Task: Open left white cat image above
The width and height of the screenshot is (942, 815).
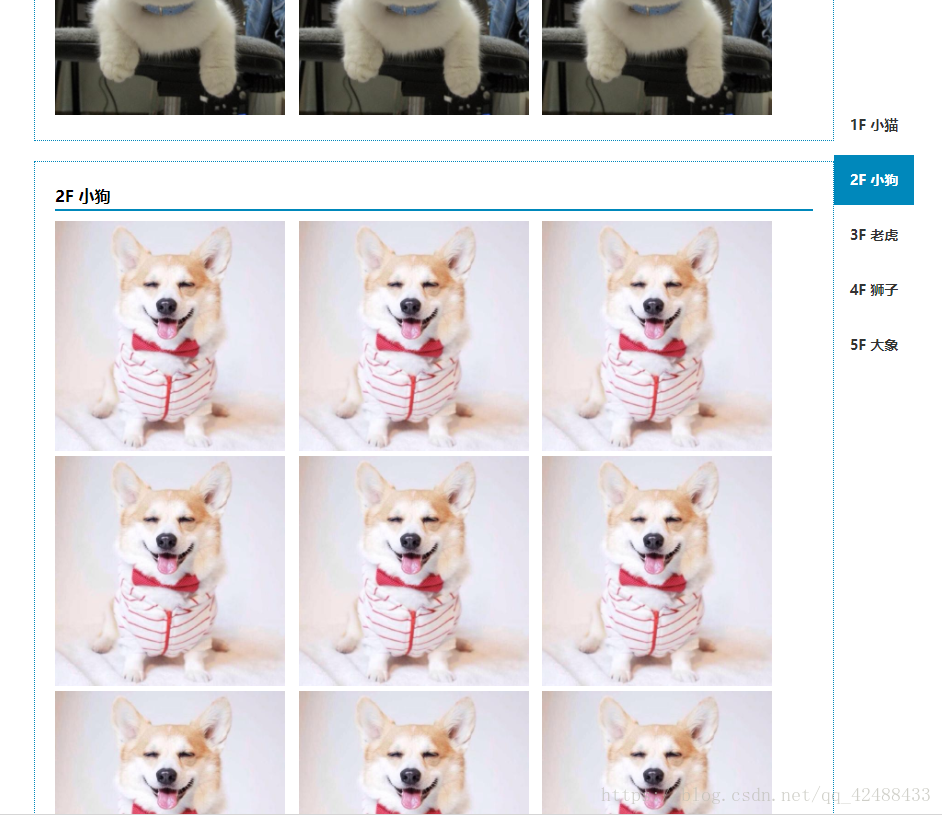Action: tap(170, 57)
